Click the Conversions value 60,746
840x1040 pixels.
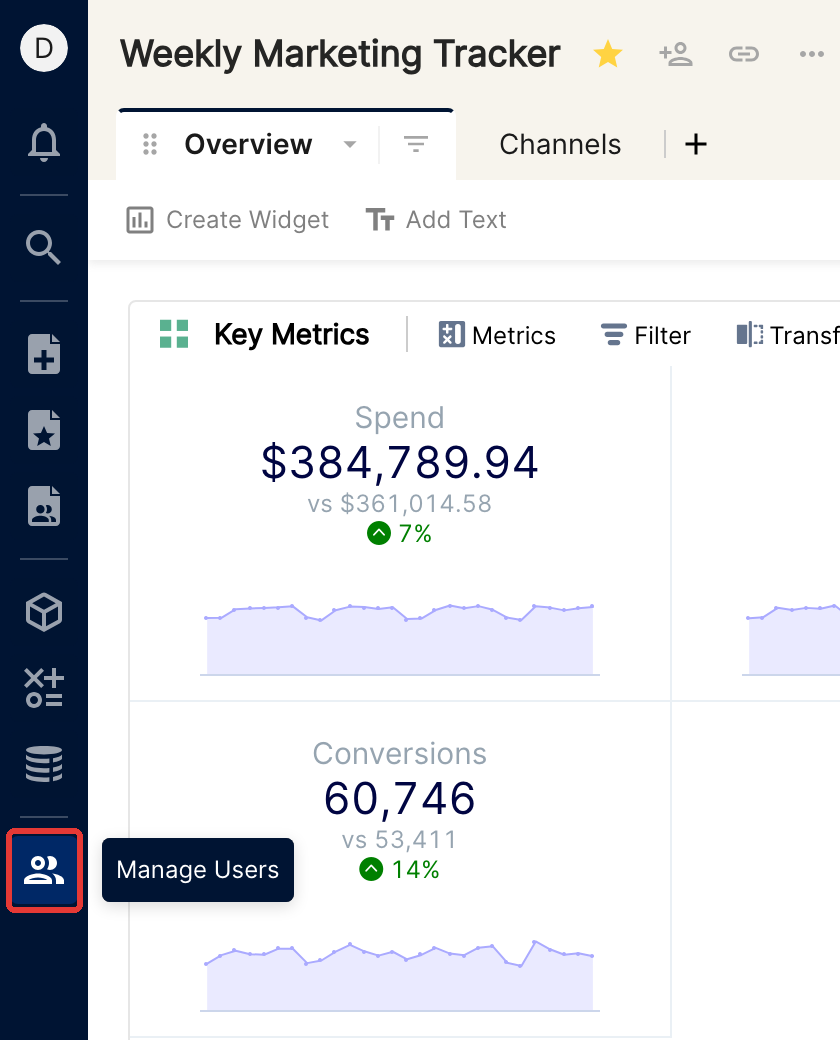pyautogui.click(x=399, y=798)
